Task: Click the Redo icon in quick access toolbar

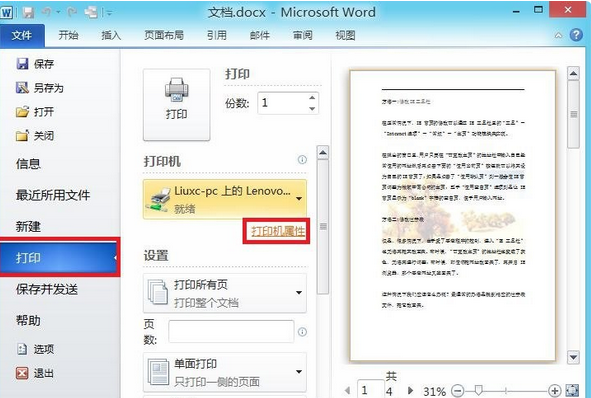Action: pos(72,12)
